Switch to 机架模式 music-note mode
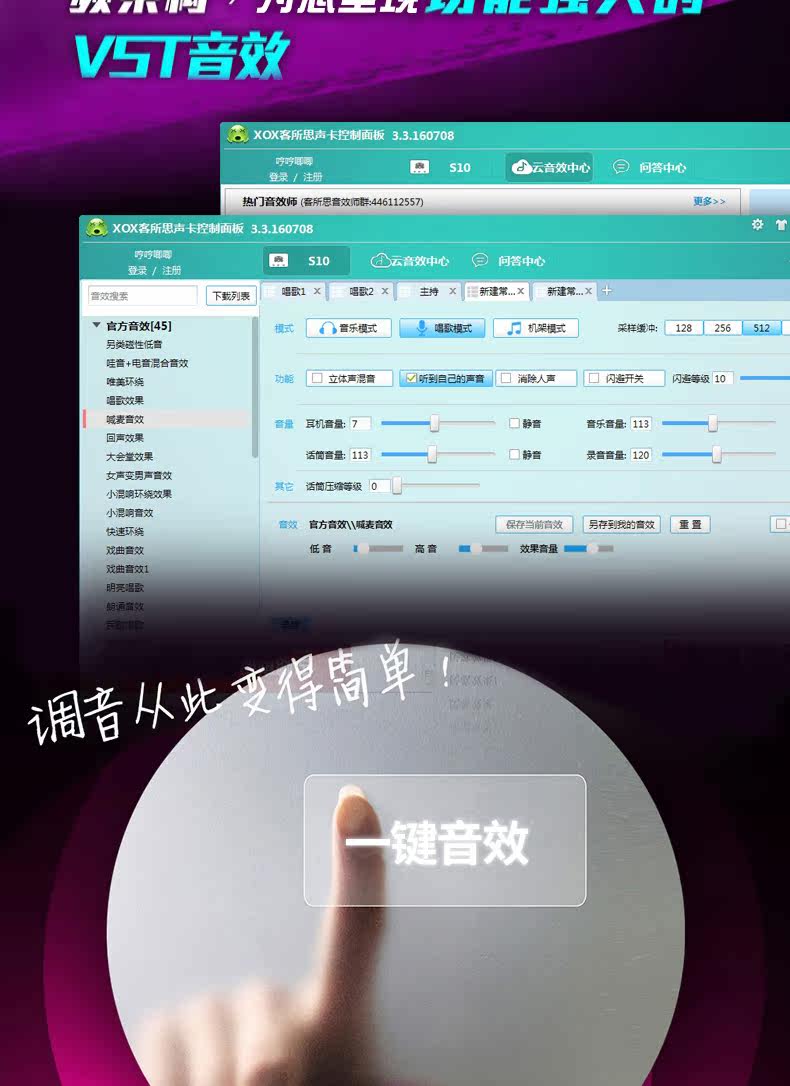This screenshot has width=790, height=1086. click(536, 328)
